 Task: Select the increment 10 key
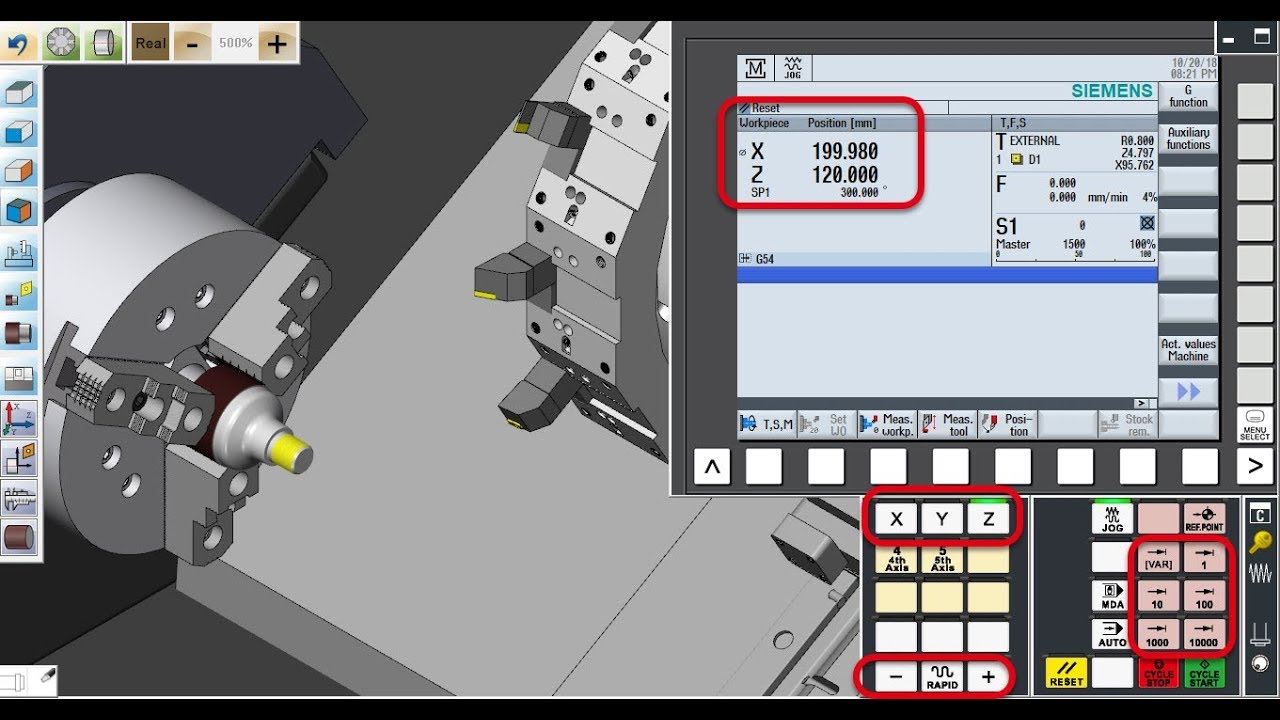[x=1158, y=597]
